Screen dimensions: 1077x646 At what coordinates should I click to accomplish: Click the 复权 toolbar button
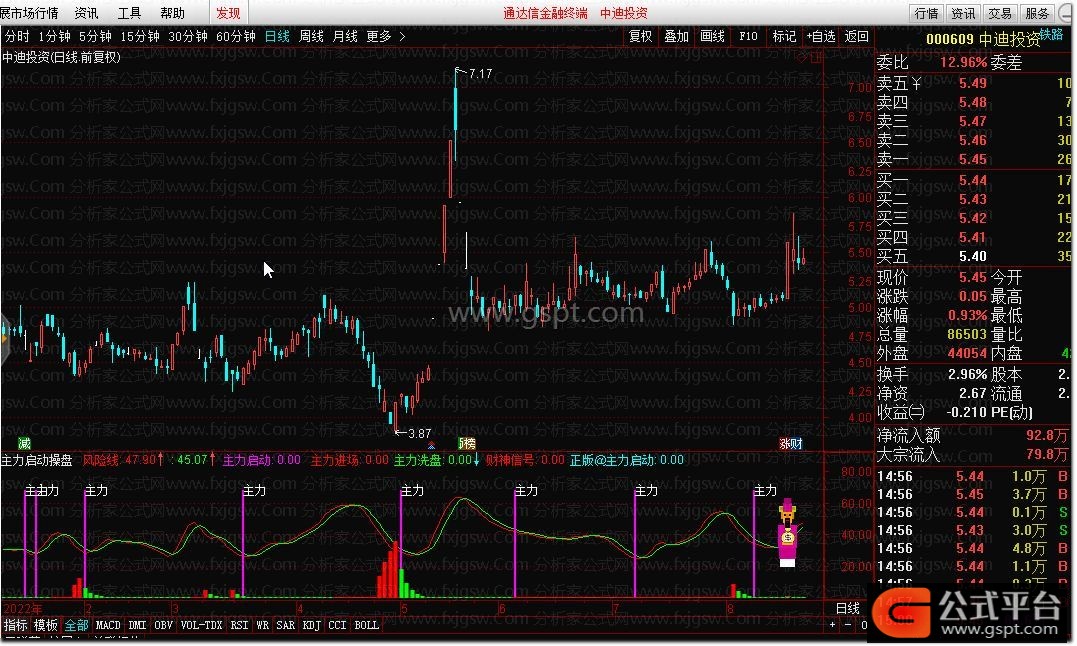pos(640,36)
